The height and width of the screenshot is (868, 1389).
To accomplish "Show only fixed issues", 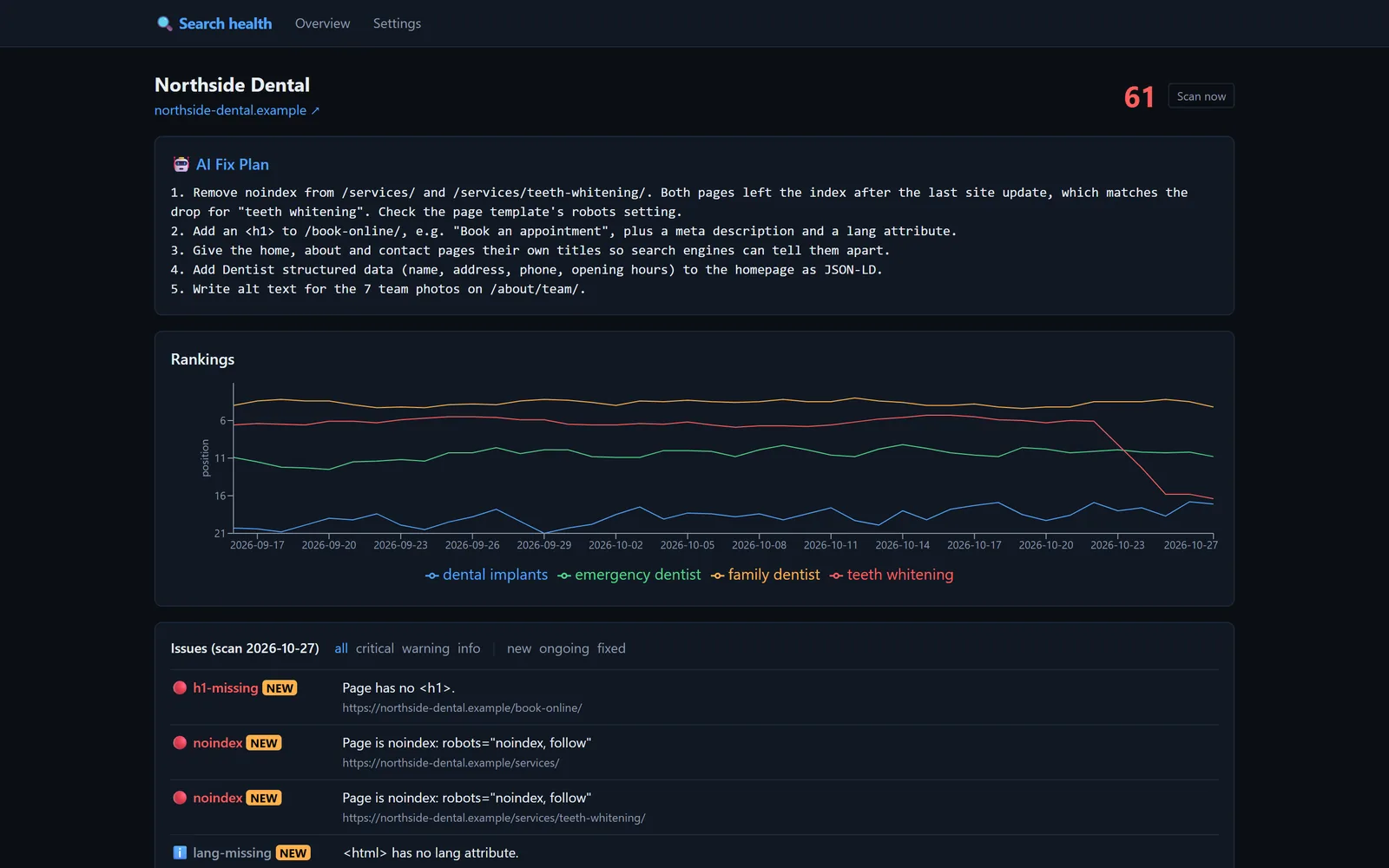I will pos(611,648).
